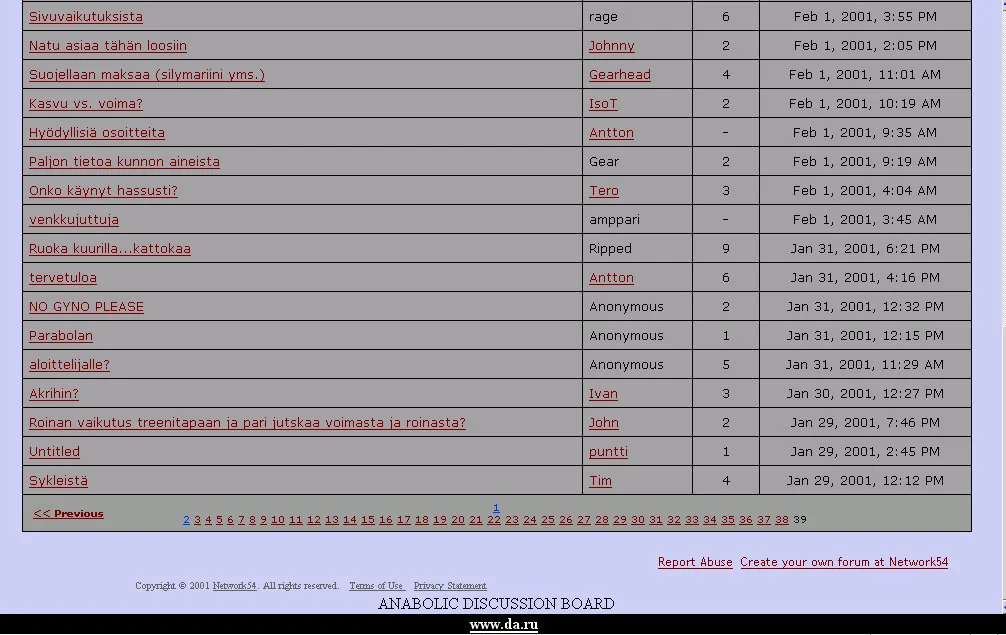This screenshot has height=635, width=1006.
Task: Go to the previous page of threads
Action: (68, 514)
